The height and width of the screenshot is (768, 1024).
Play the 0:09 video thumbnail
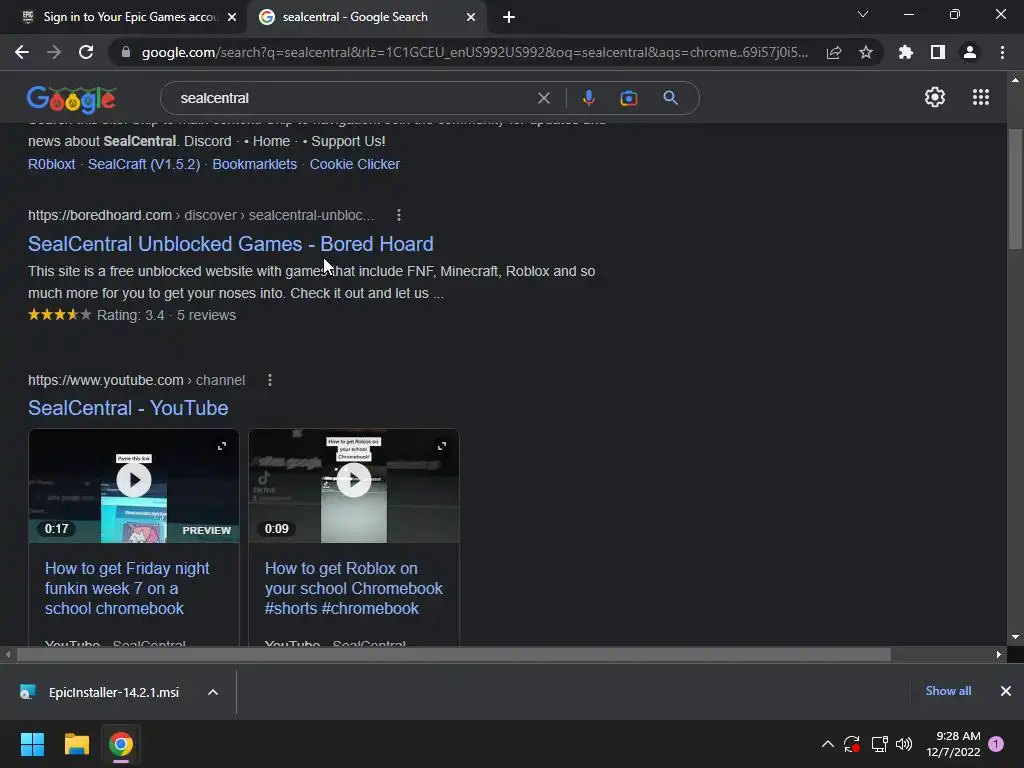354,481
